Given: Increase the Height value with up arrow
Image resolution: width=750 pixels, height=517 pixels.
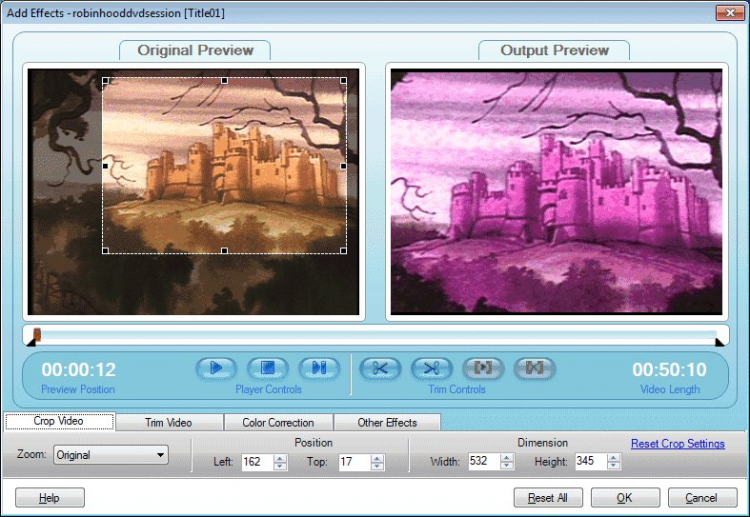Looking at the screenshot, I should click(614, 457).
